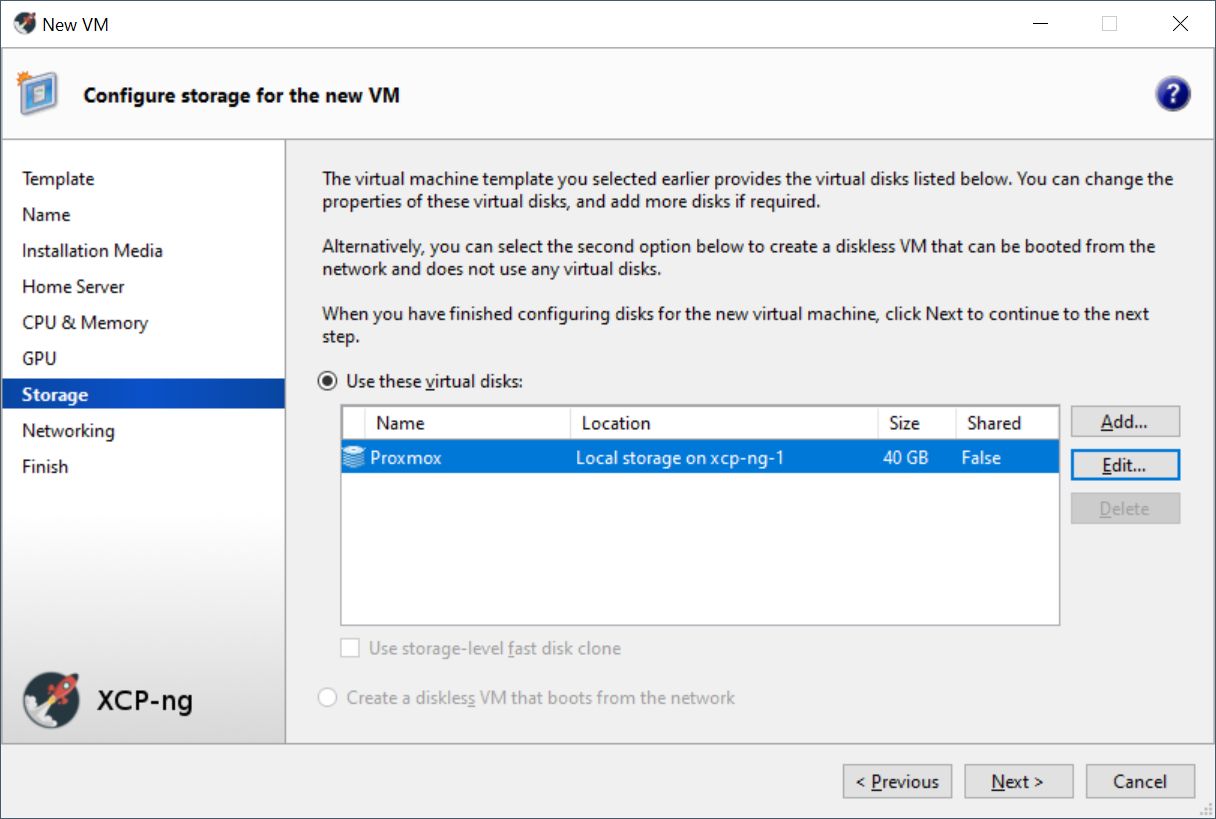Click the New VM title bar icon
The width and height of the screenshot is (1216, 819).
pos(24,24)
